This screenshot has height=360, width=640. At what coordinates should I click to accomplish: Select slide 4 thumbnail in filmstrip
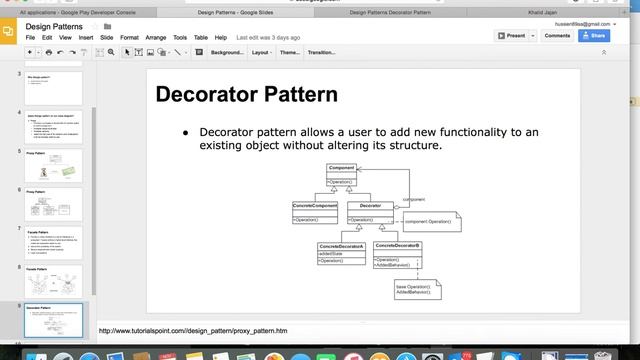click(53, 127)
